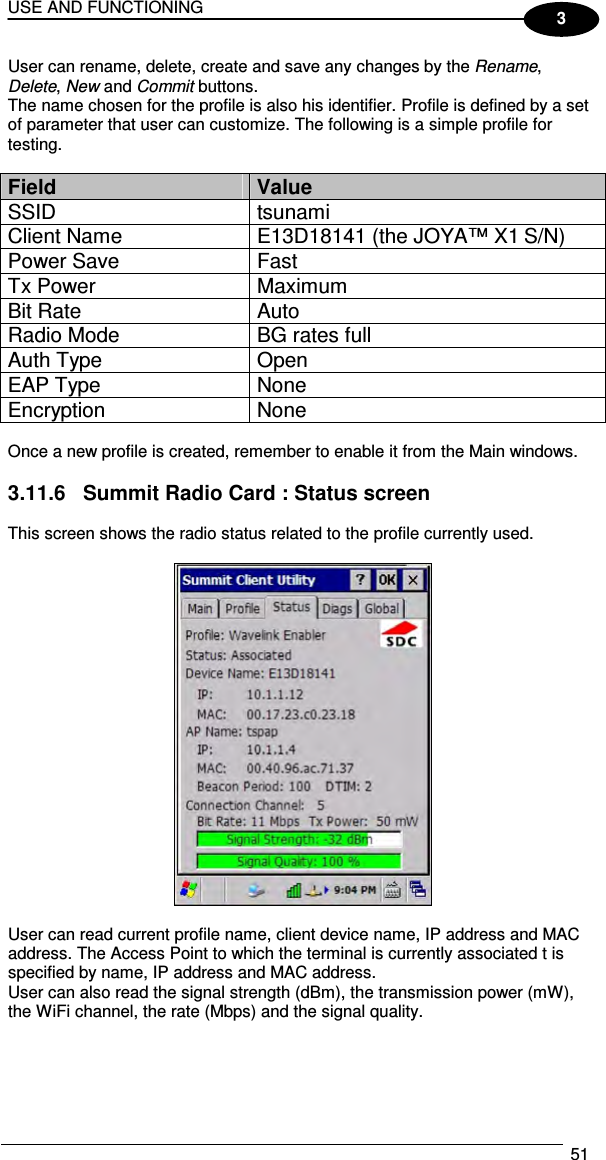Click AP IP '10.1.1.4'
Screen dimensions: 606x1160
[271, 749]
